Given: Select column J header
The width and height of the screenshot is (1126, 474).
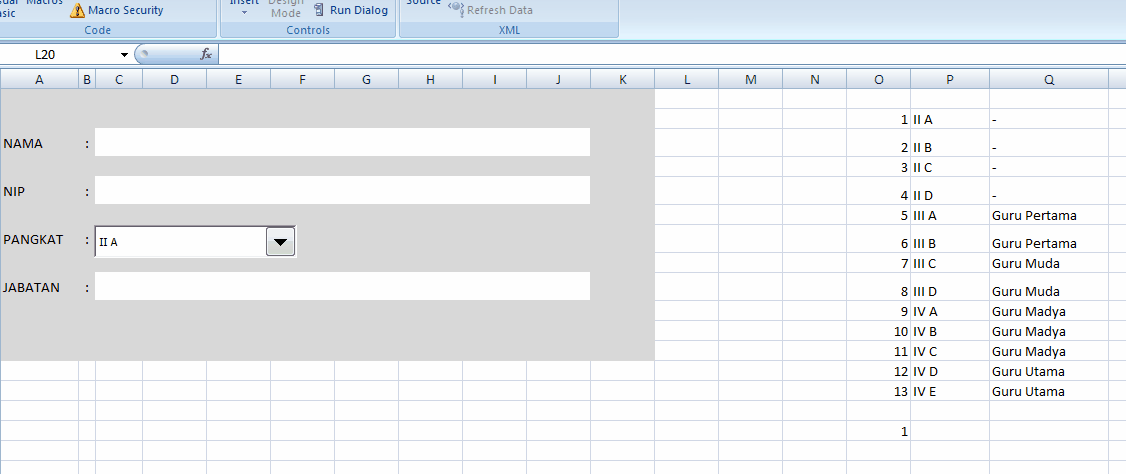Looking at the screenshot, I should (x=558, y=80).
